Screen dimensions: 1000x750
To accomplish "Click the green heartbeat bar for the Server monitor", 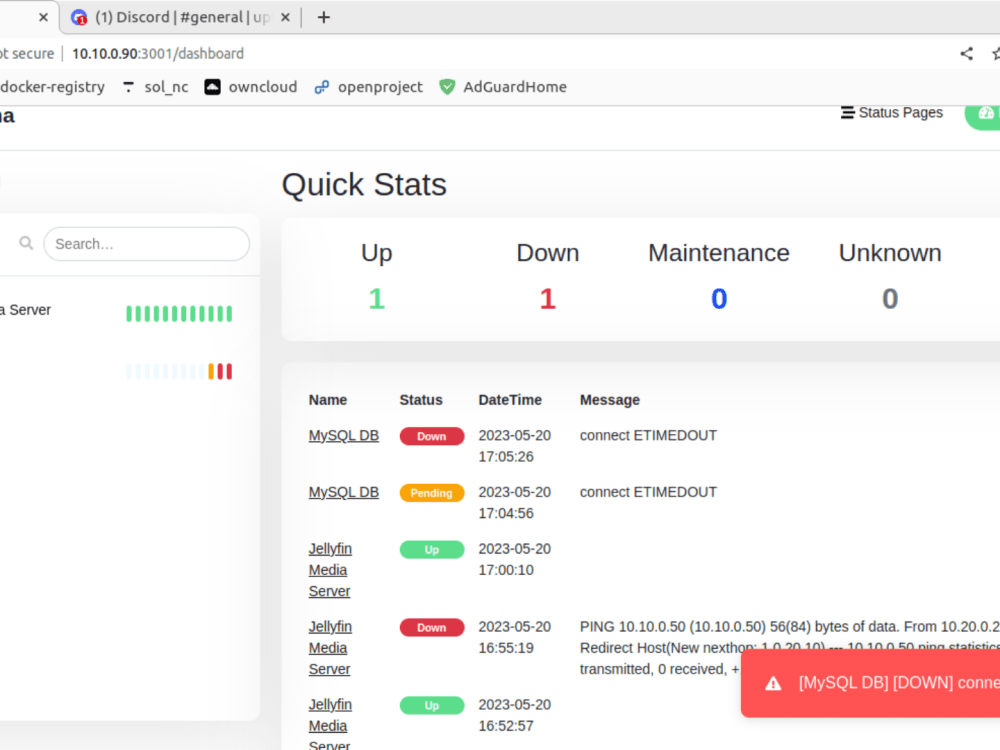I will point(178,313).
